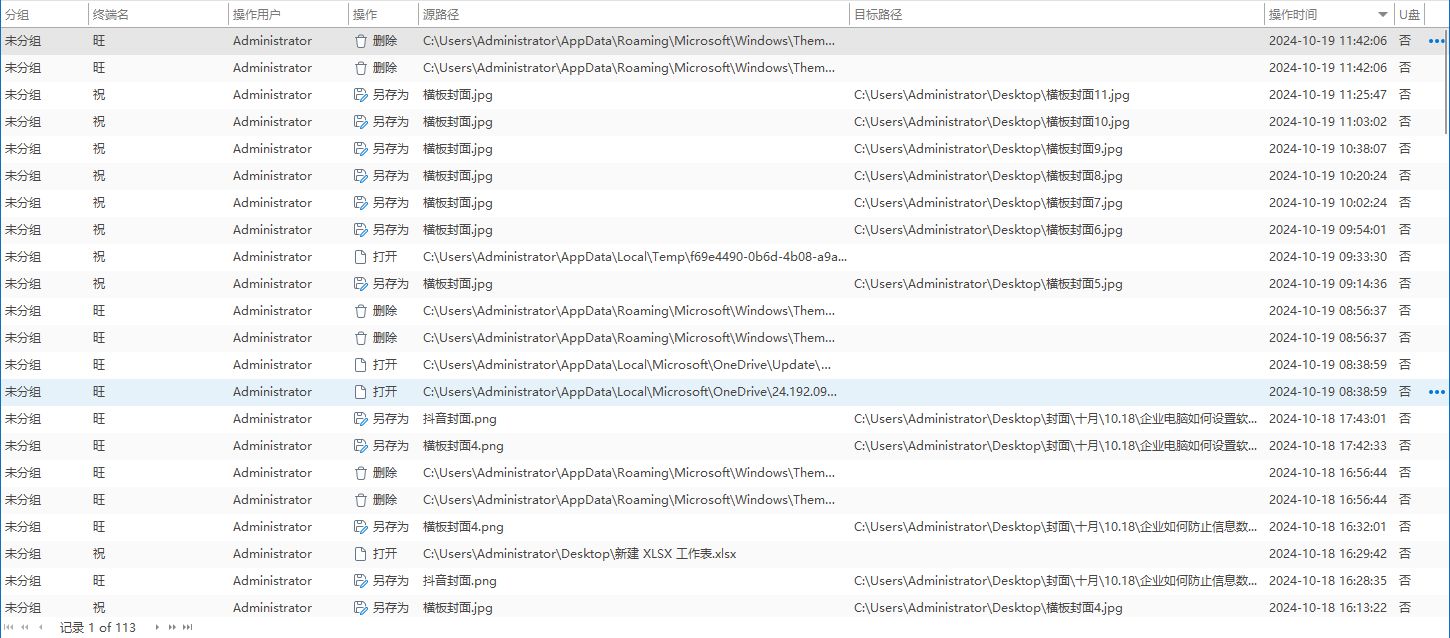Screen dimensions: 1450x638
Task: Go to the last record page
Action: click(187, 627)
